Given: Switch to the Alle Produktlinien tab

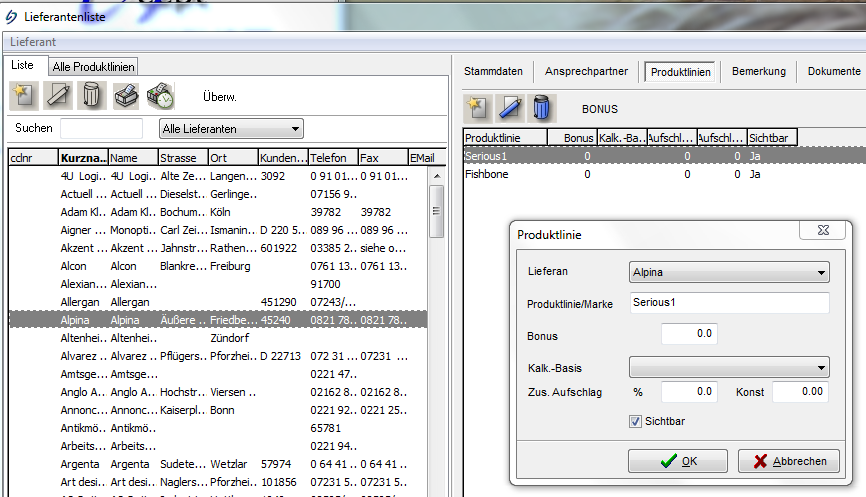Looking at the screenshot, I should [x=94, y=66].
